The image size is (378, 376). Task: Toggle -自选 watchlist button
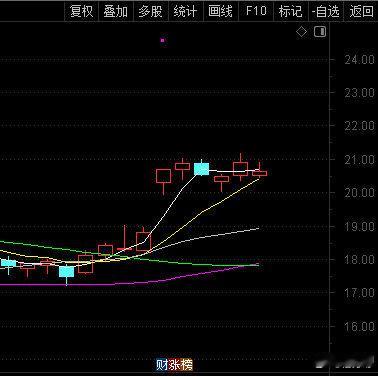[x=326, y=11]
